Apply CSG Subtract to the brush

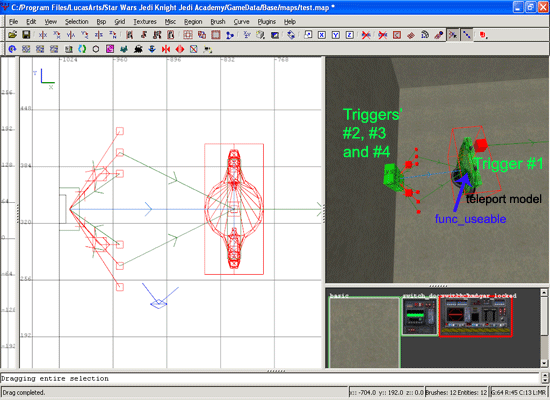click(x=188, y=35)
